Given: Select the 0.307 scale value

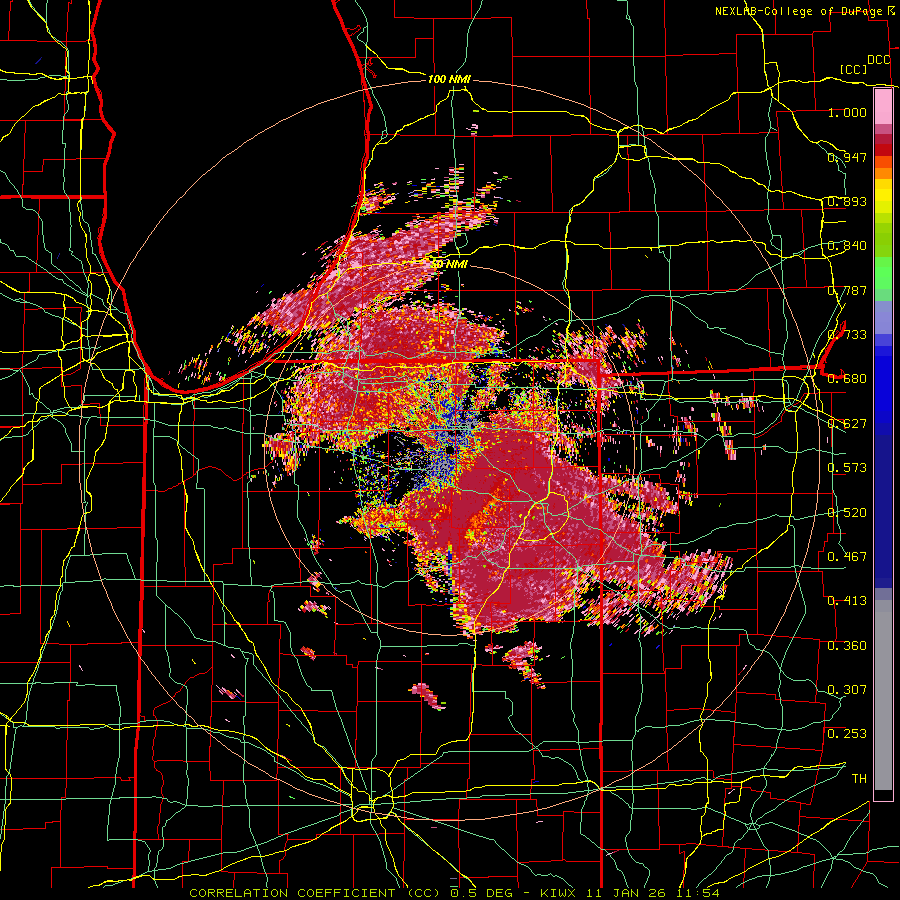Looking at the screenshot, I should pyautogui.click(x=847, y=689).
